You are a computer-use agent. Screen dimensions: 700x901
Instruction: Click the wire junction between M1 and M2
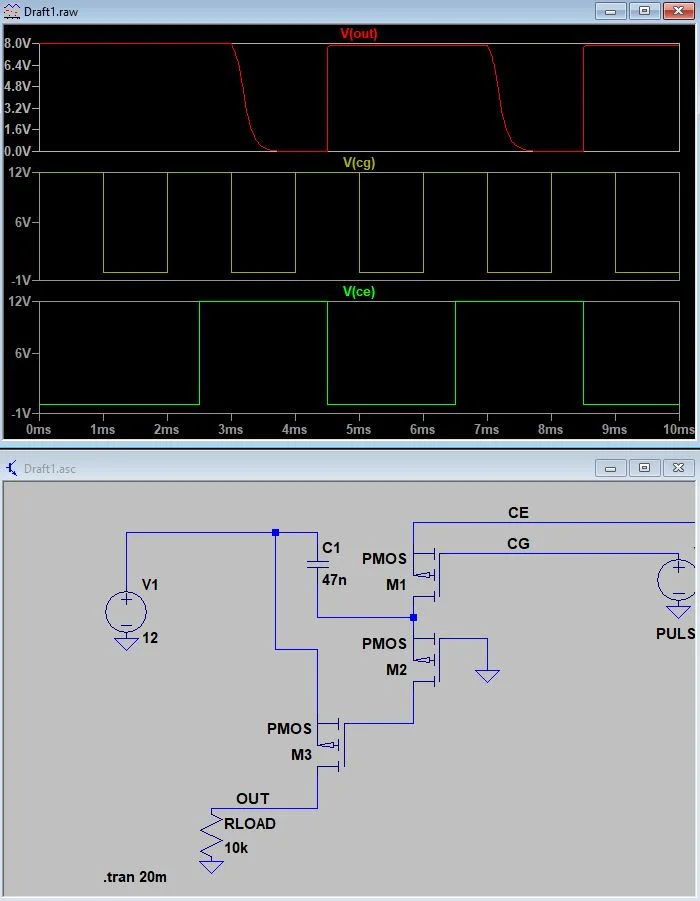(413, 617)
